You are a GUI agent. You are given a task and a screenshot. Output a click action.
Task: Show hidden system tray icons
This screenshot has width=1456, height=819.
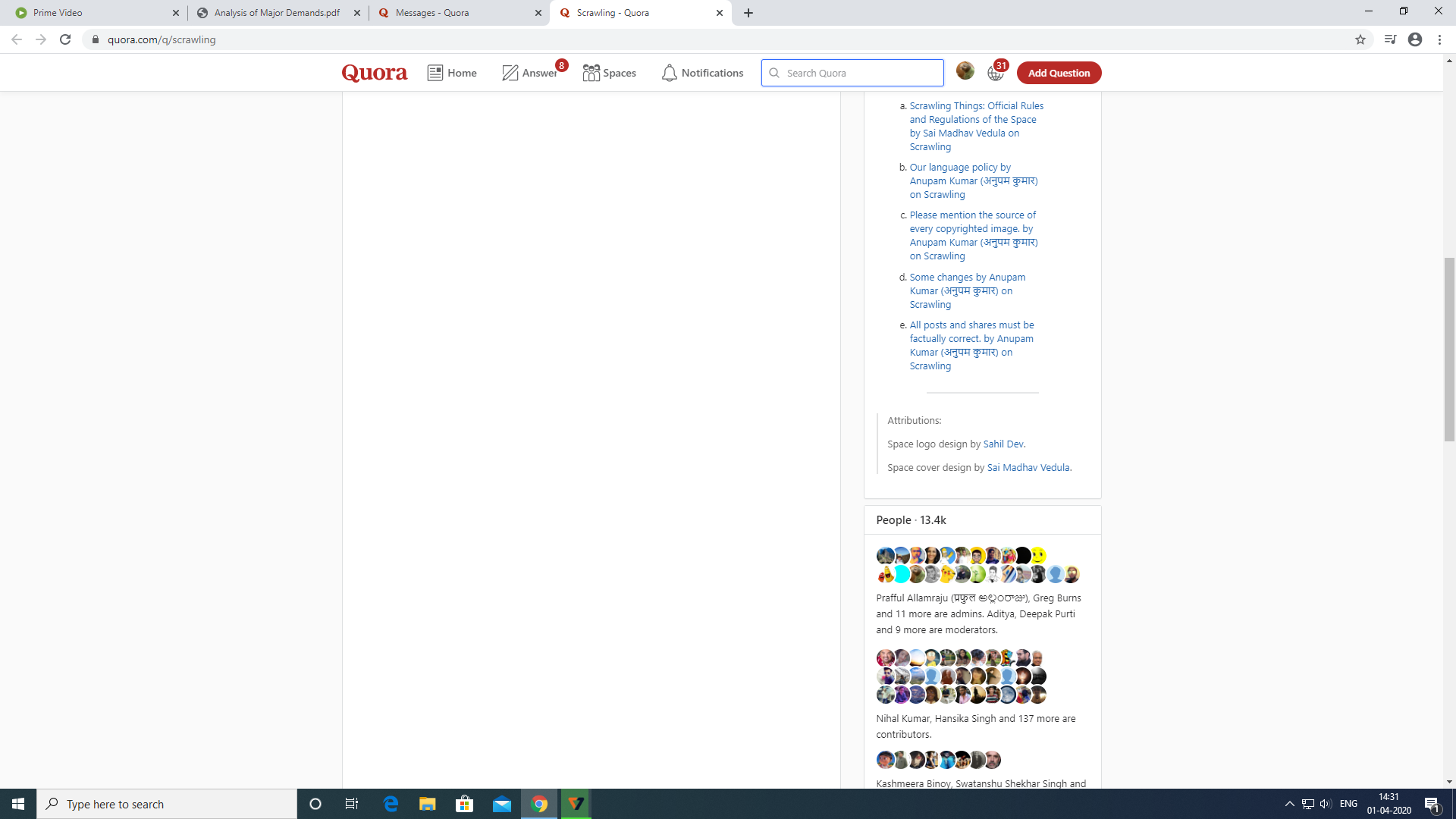(1289, 804)
